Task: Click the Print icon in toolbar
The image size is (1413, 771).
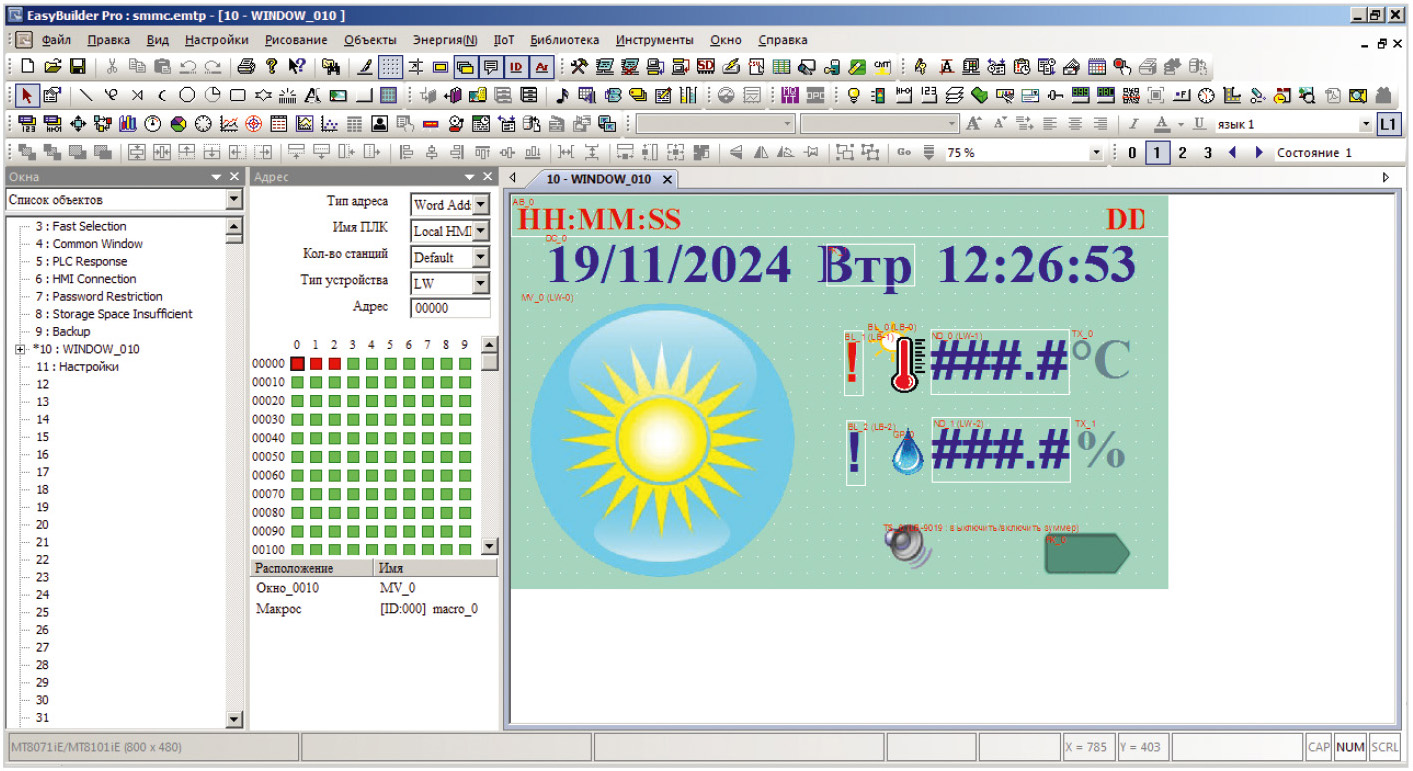Action: pyautogui.click(x=246, y=67)
